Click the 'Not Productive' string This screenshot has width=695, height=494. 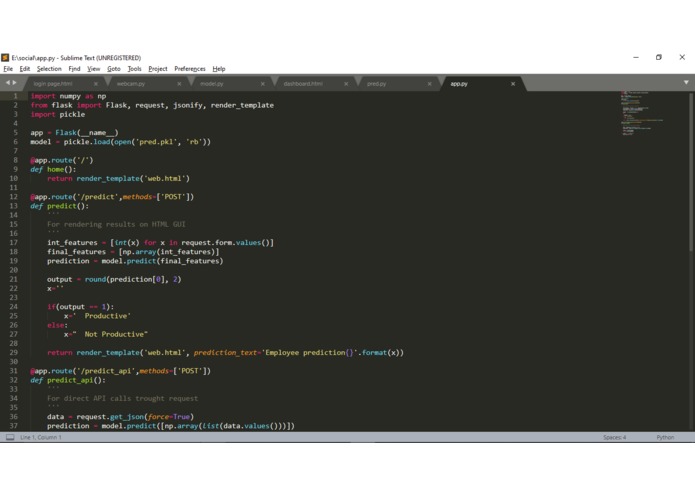coord(110,334)
